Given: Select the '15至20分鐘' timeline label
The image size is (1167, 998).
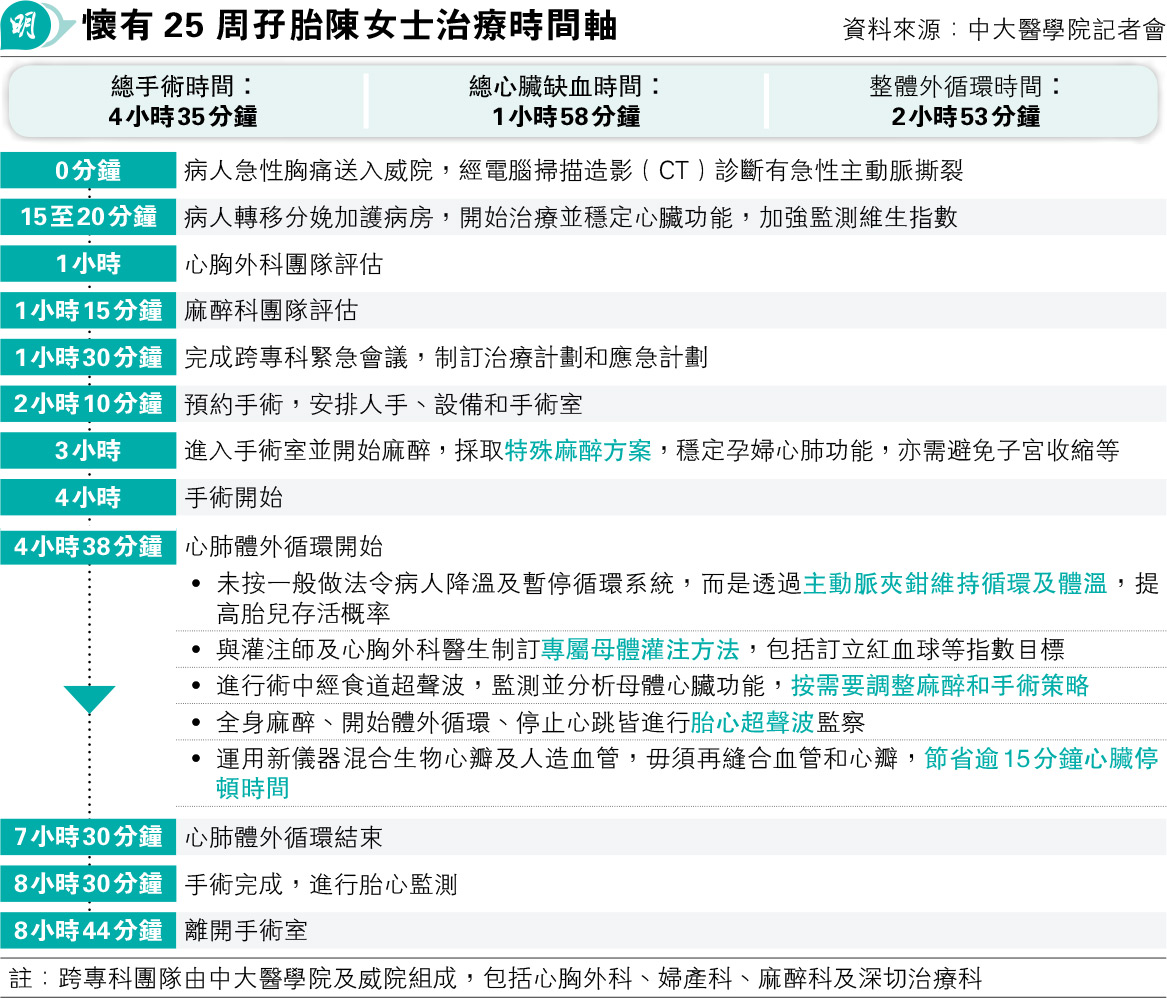Looking at the screenshot, I should point(88,217).
